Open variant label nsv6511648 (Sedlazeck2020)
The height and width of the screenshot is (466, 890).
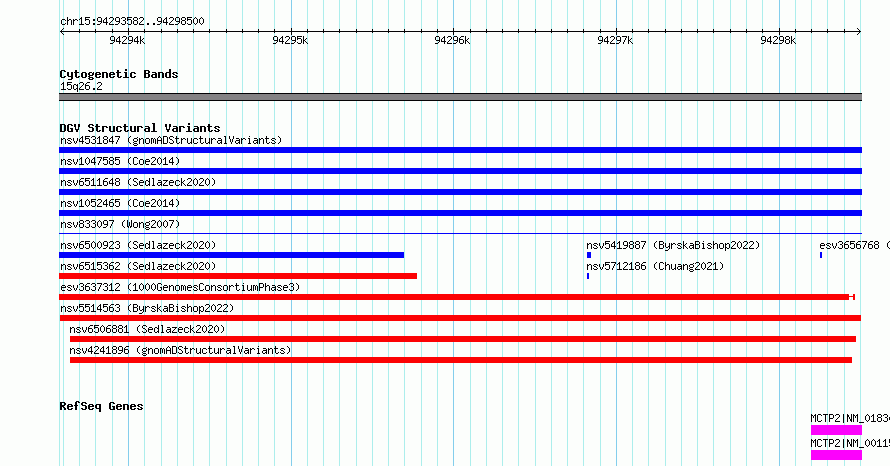[x=138, y=182]
